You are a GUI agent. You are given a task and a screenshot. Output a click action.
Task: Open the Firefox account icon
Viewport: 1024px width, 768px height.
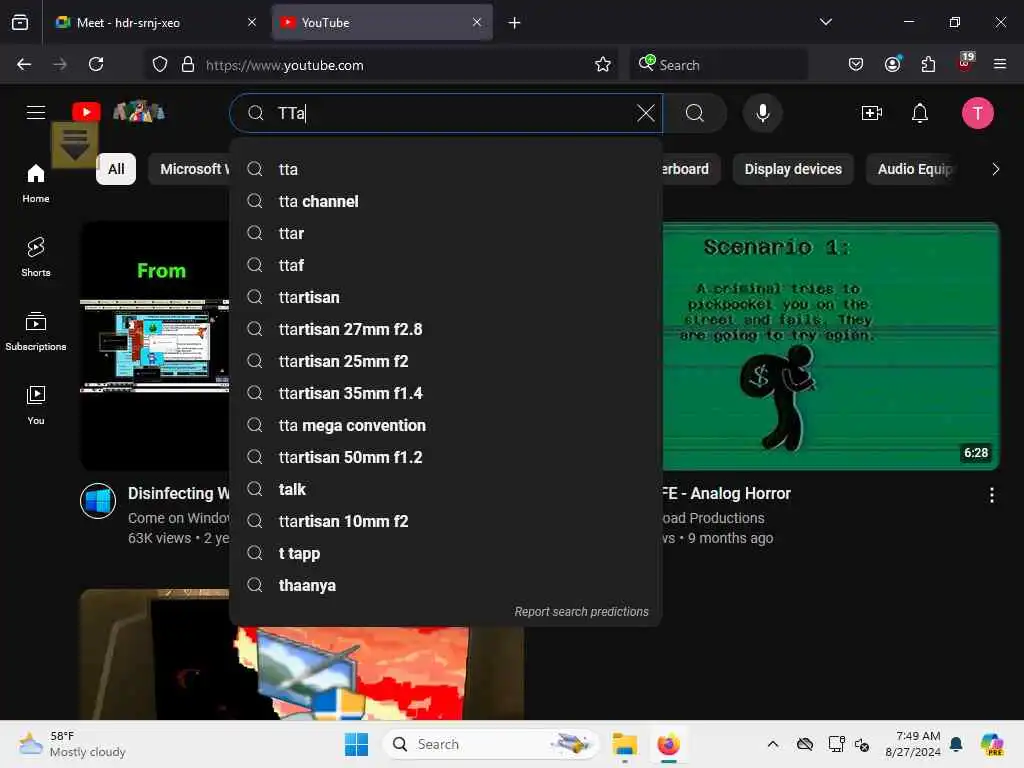coord(893,64)
